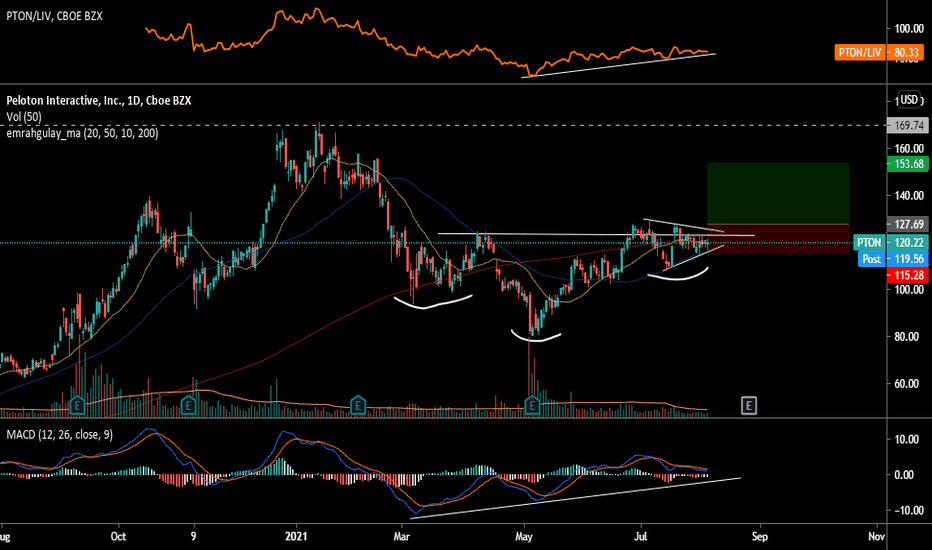Select the rising trendline under the MACD pane

[x=575, y=498]
